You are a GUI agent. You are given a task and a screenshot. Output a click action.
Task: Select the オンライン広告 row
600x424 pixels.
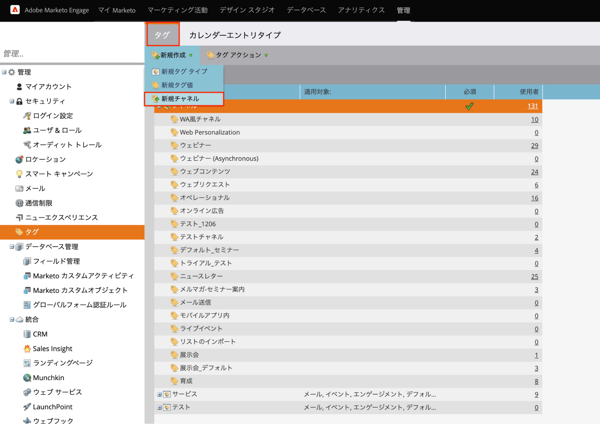pyautogui.click(x=348, y=211)
